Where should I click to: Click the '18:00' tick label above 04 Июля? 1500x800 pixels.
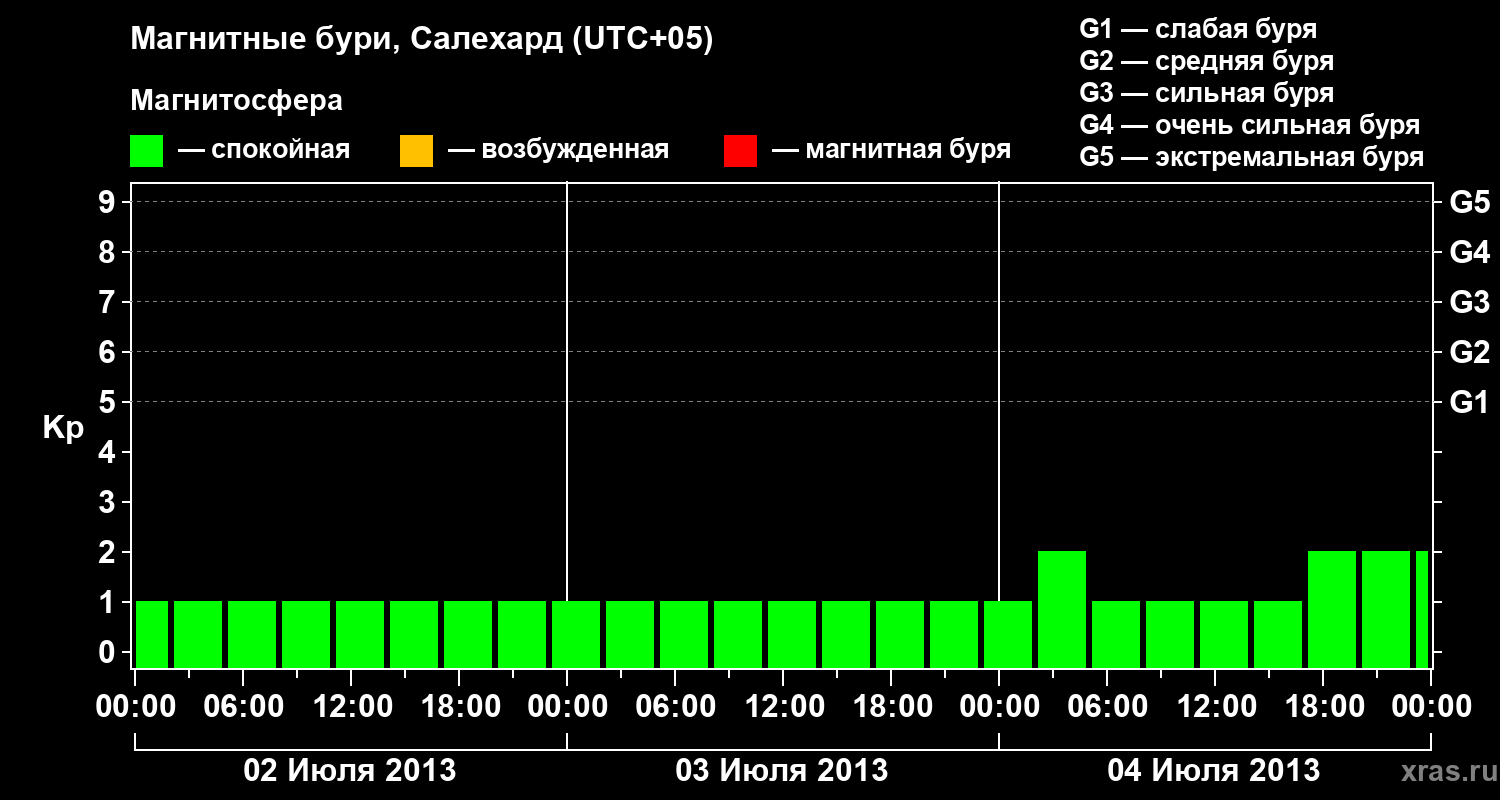pos(1323,707)
